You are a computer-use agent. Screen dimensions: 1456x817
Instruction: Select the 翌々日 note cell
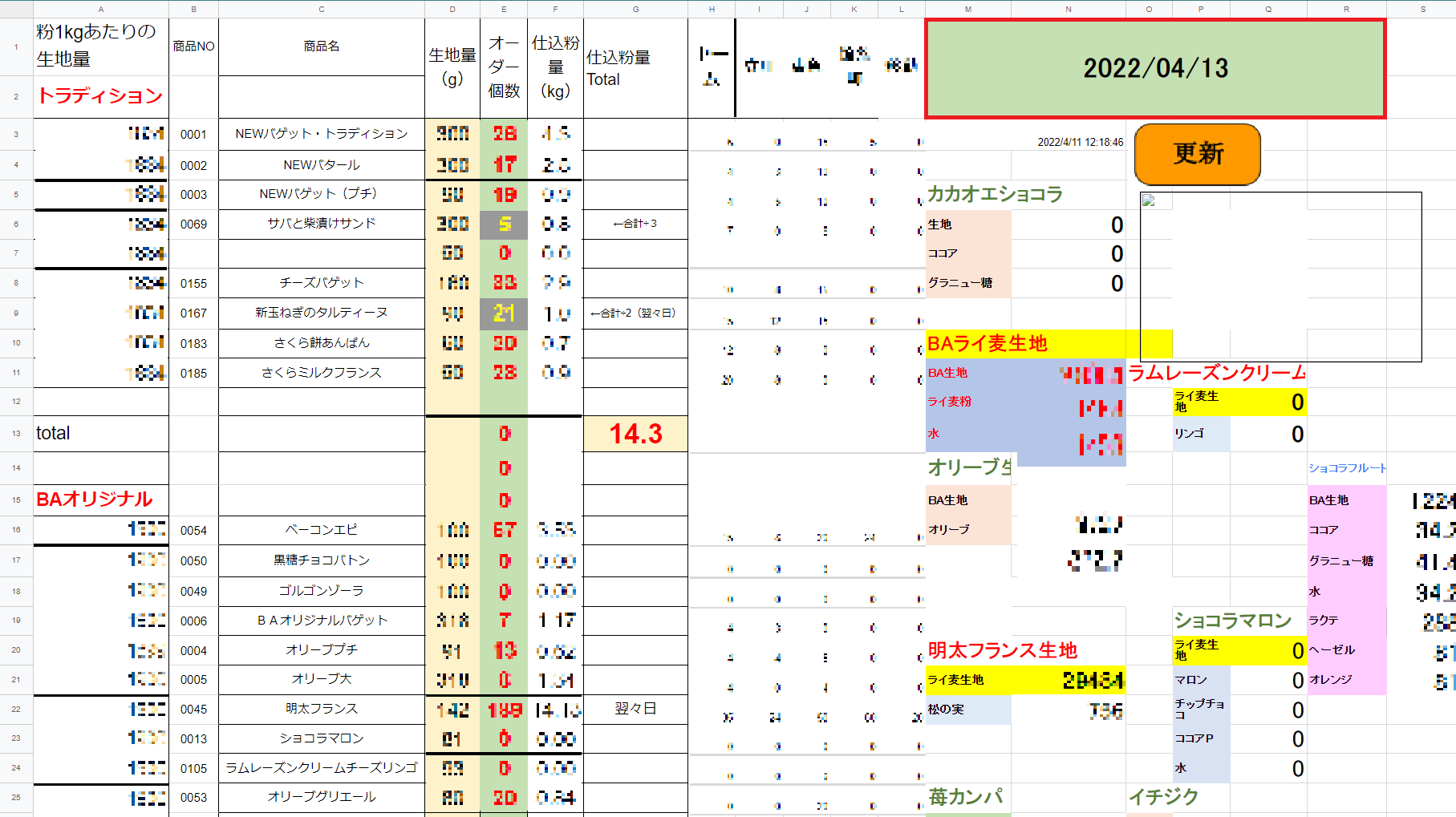(x=635, y=709)
